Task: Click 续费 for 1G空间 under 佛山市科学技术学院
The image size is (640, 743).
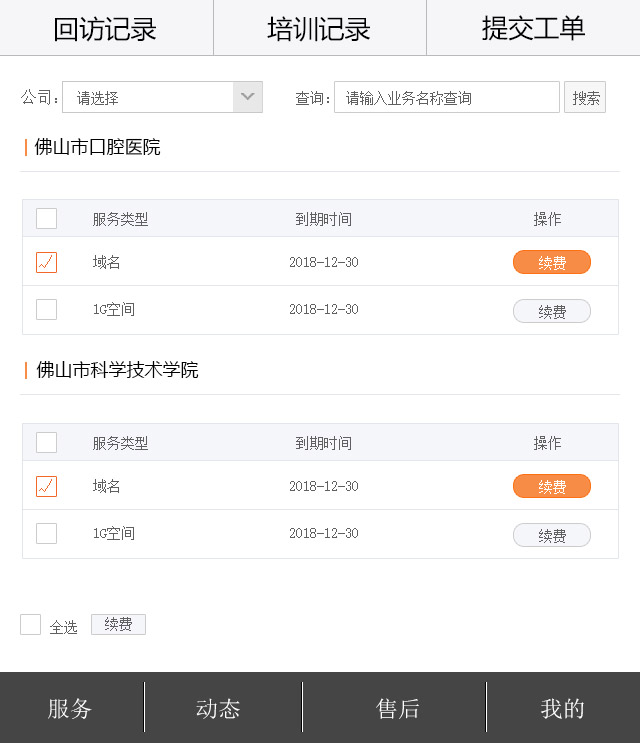Action: coord(551,535)
